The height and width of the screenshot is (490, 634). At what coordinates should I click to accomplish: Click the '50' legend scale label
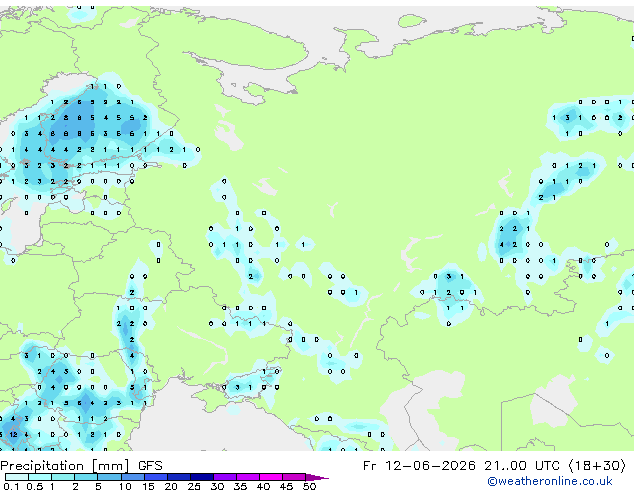[310, 486]
